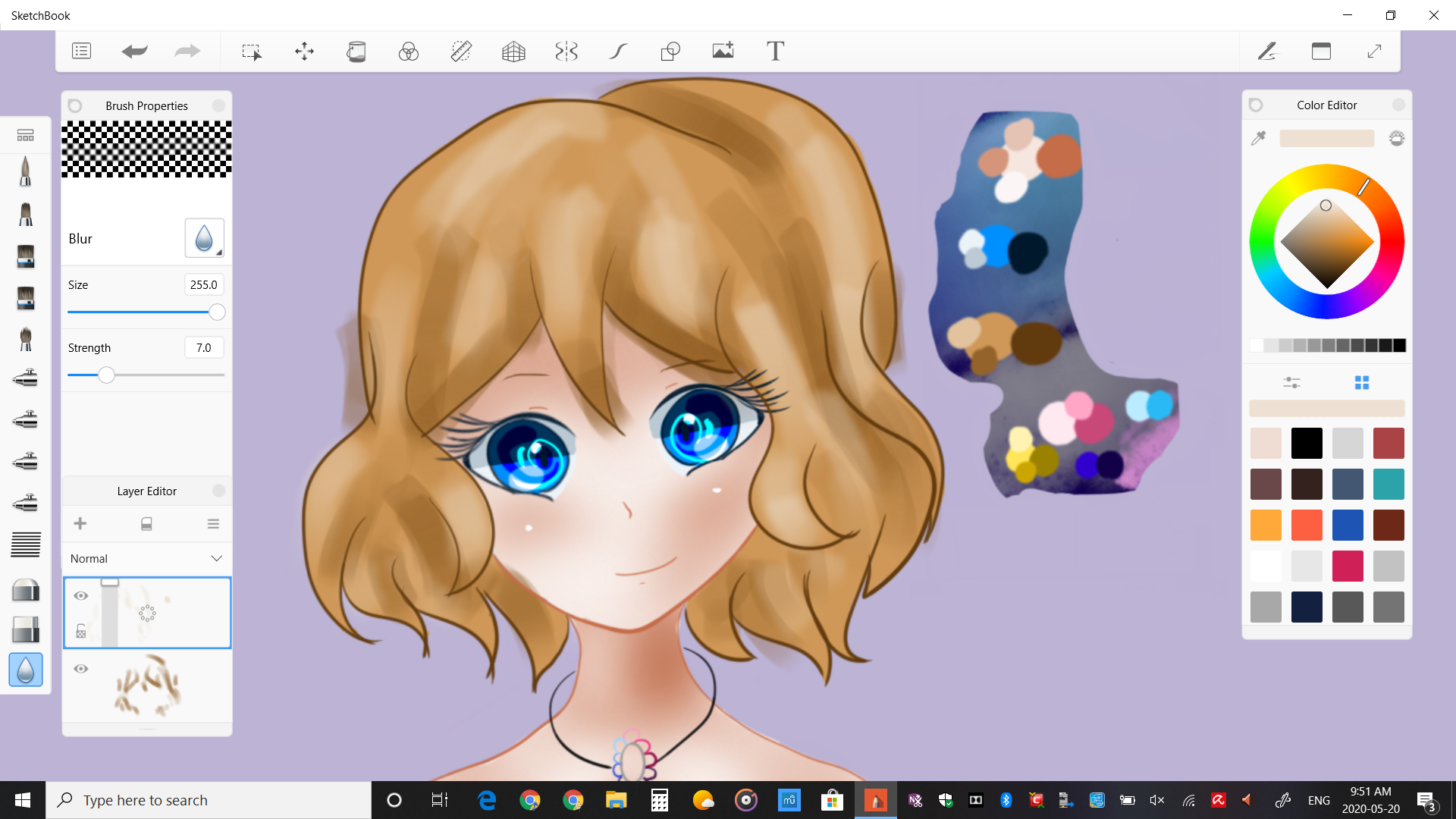
Task: Click the layer image icon in Layer Editor
Action: pos(146,523)
